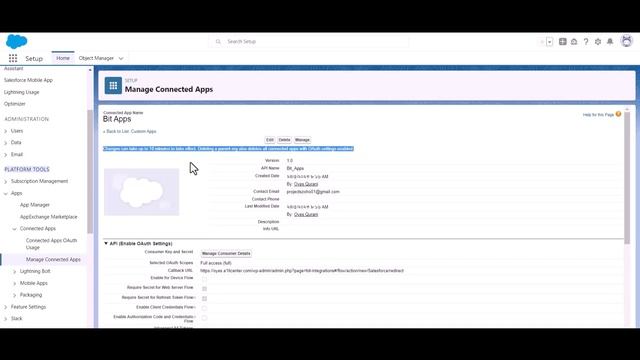This screenshot has height=360, width=640.
Task: Collapse API (Enable OAuth Settings) section
Action: tap(106, 243)
